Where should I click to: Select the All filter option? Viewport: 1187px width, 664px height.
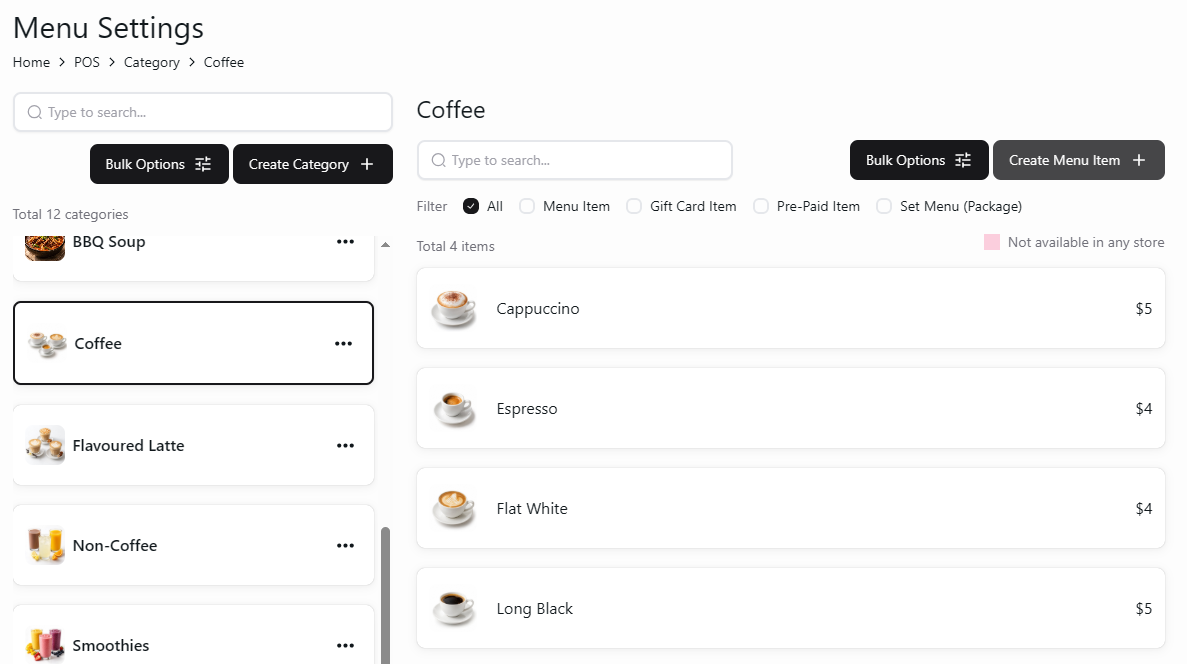471,206
